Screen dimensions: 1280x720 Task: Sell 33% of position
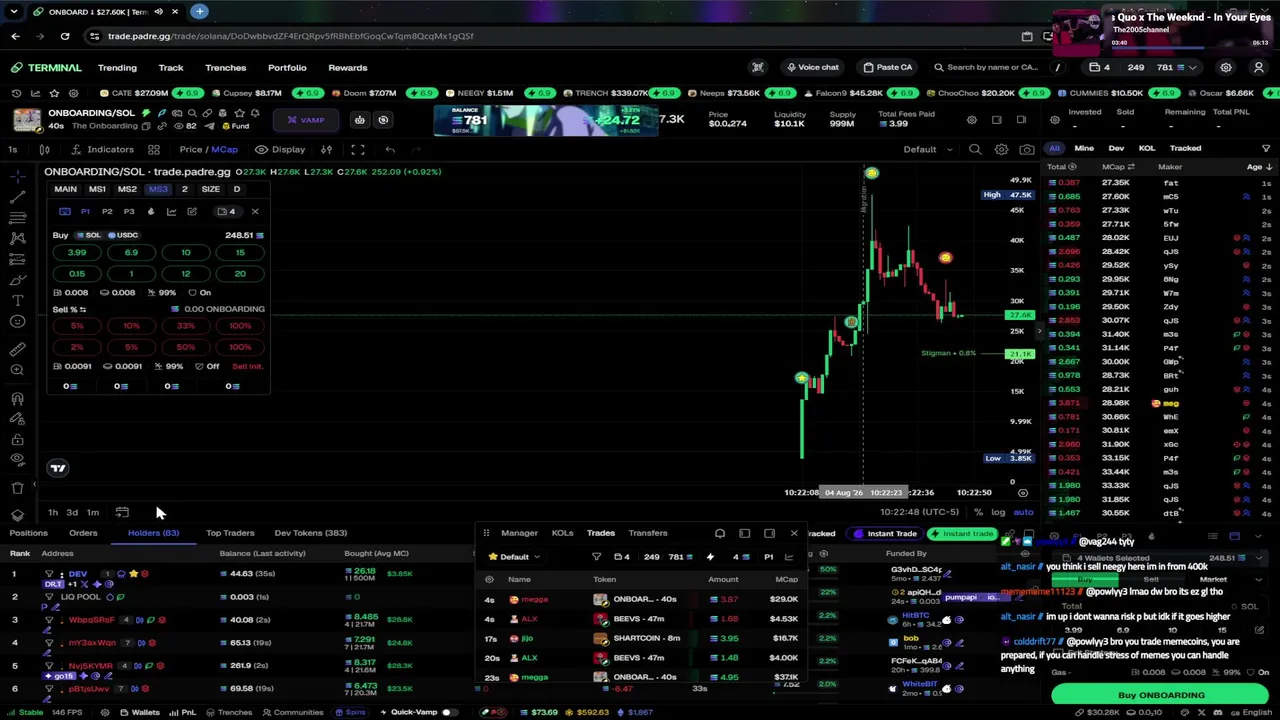pyautogui.click(x=185, y=326)
